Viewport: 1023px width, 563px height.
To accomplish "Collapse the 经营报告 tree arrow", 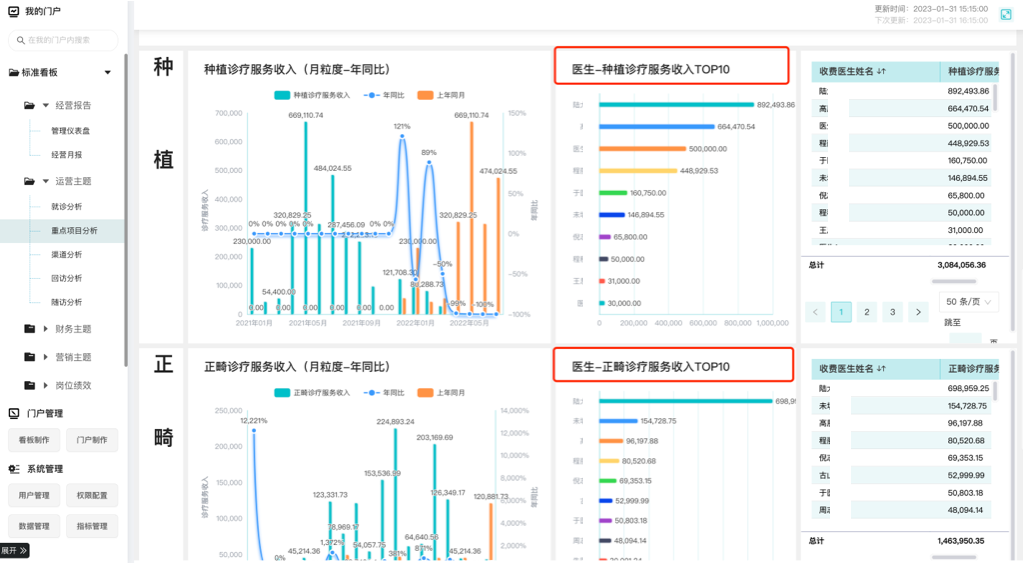I will (x=46, y=105).
